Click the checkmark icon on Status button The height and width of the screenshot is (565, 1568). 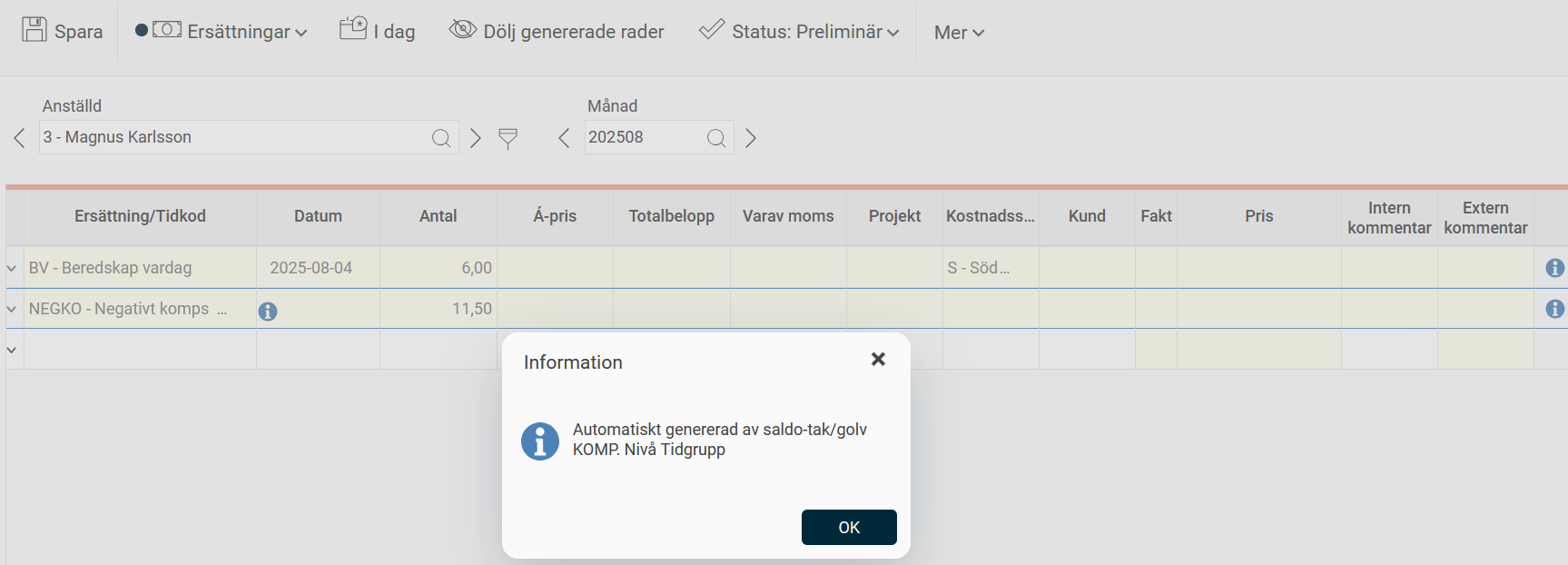click(x=710, y=28)
